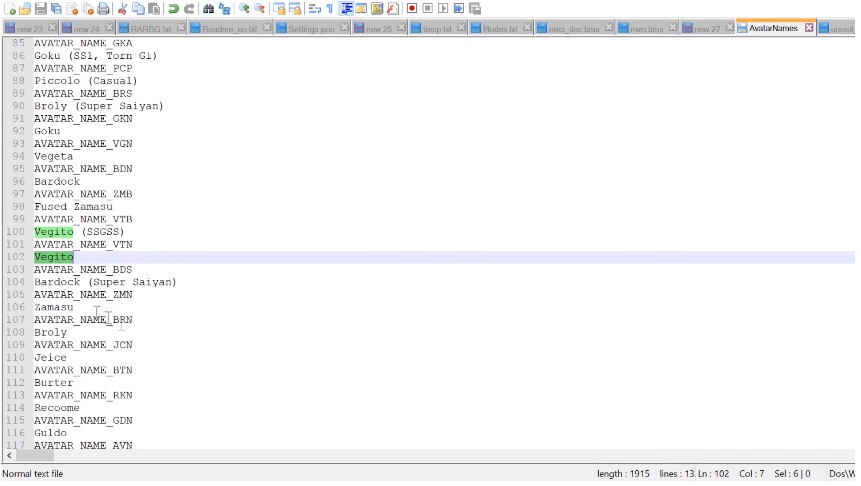Switch to the new 27 tab
Viewport: 861px width, 486px height.
(706, 29)
